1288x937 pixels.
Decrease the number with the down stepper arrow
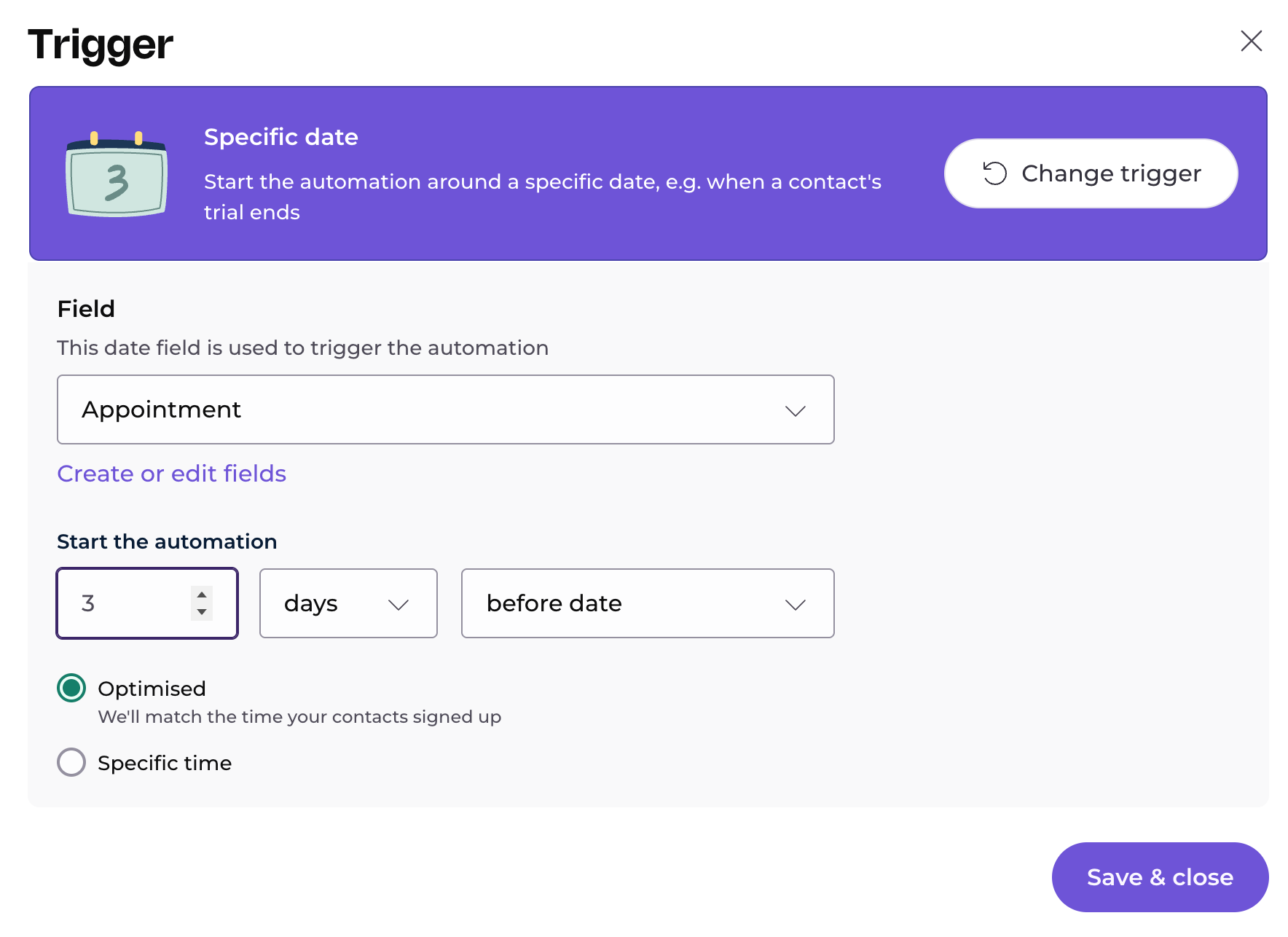click(x=202, y=612)
